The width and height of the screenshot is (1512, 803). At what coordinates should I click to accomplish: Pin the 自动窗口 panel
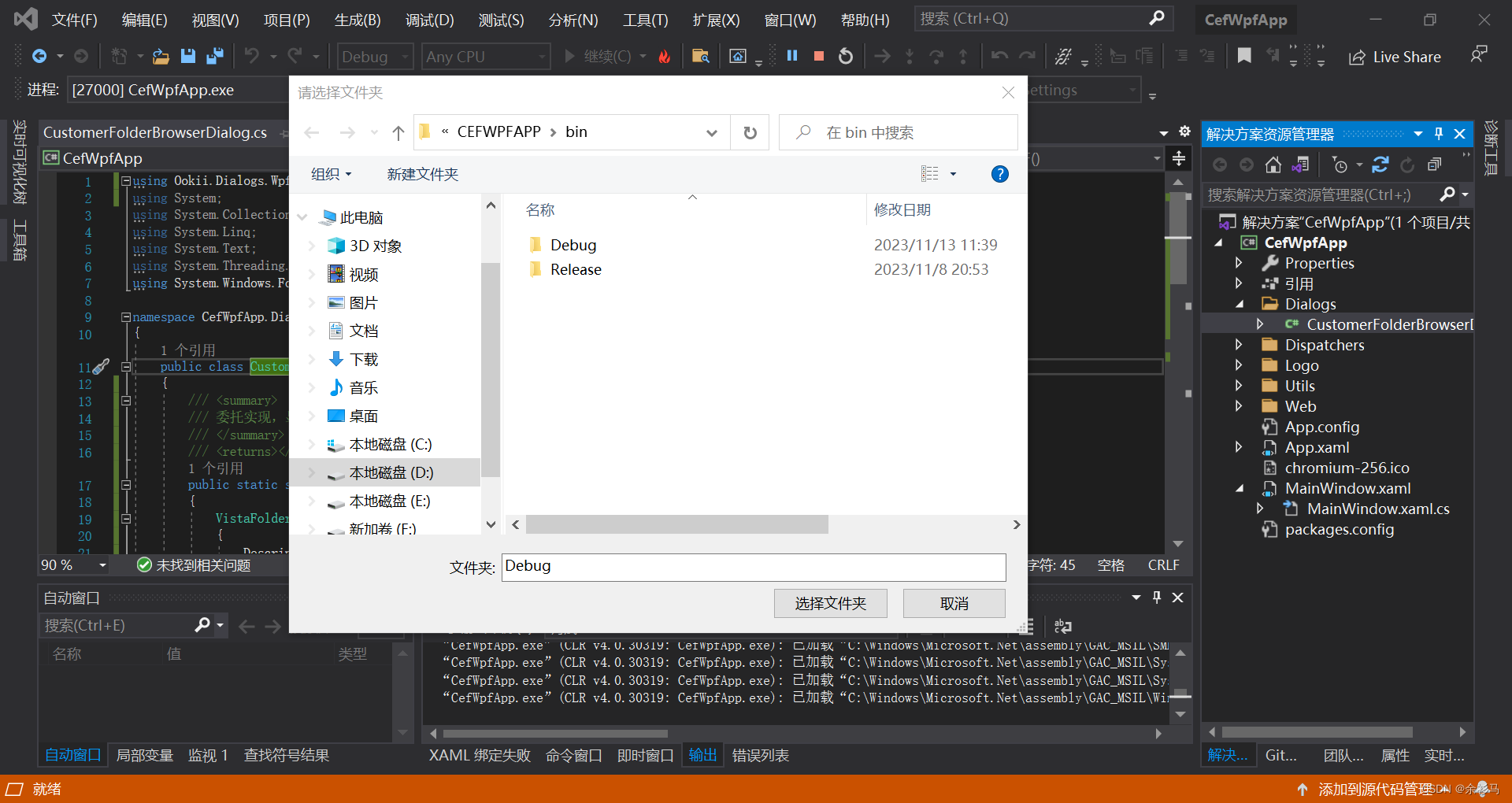(1156, 597)
